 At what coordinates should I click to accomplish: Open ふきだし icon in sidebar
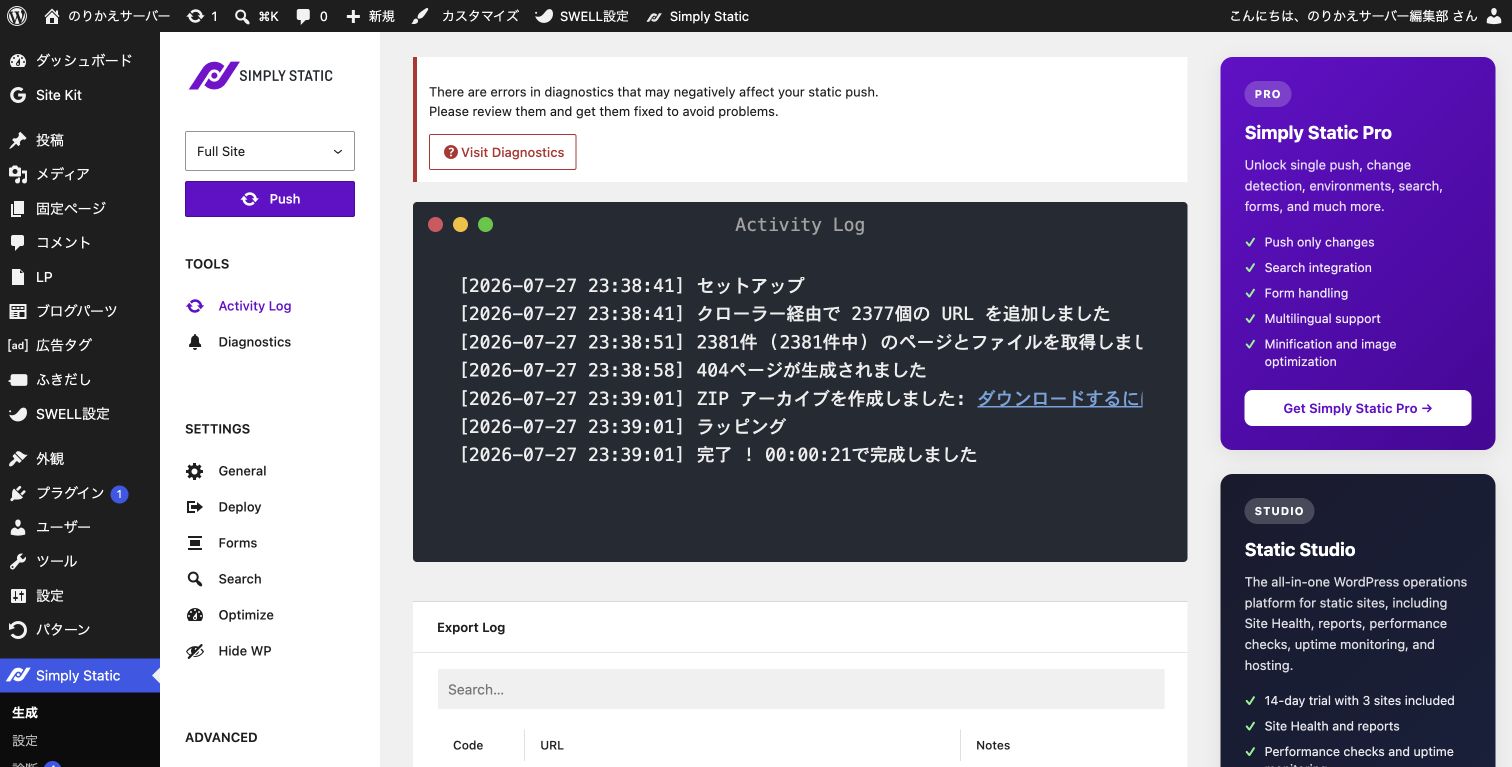[x=18, y=380]
